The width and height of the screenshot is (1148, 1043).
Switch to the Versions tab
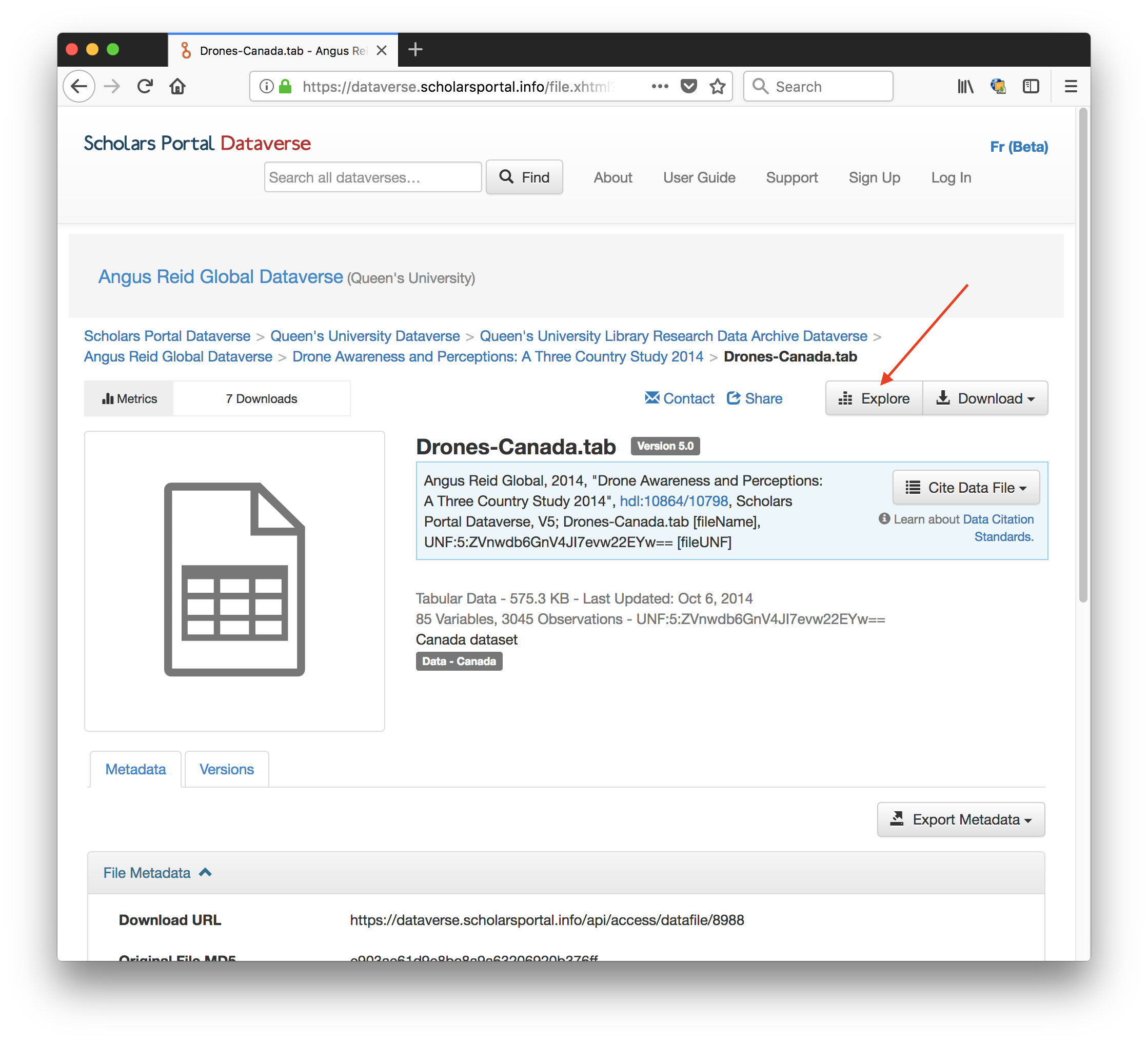coord(227,769)
